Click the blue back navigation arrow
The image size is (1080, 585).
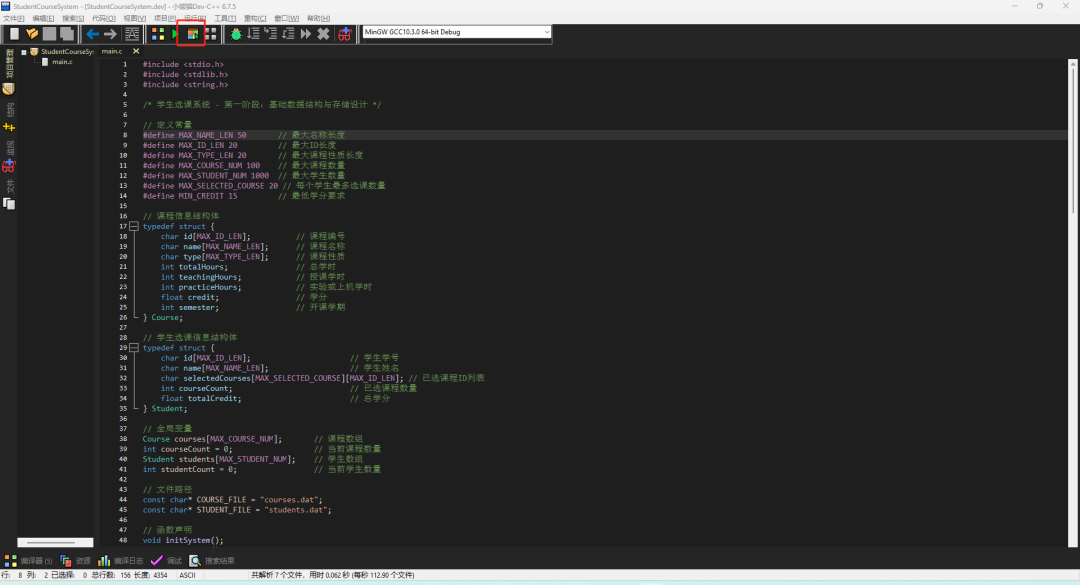click(x=93, y=34)
